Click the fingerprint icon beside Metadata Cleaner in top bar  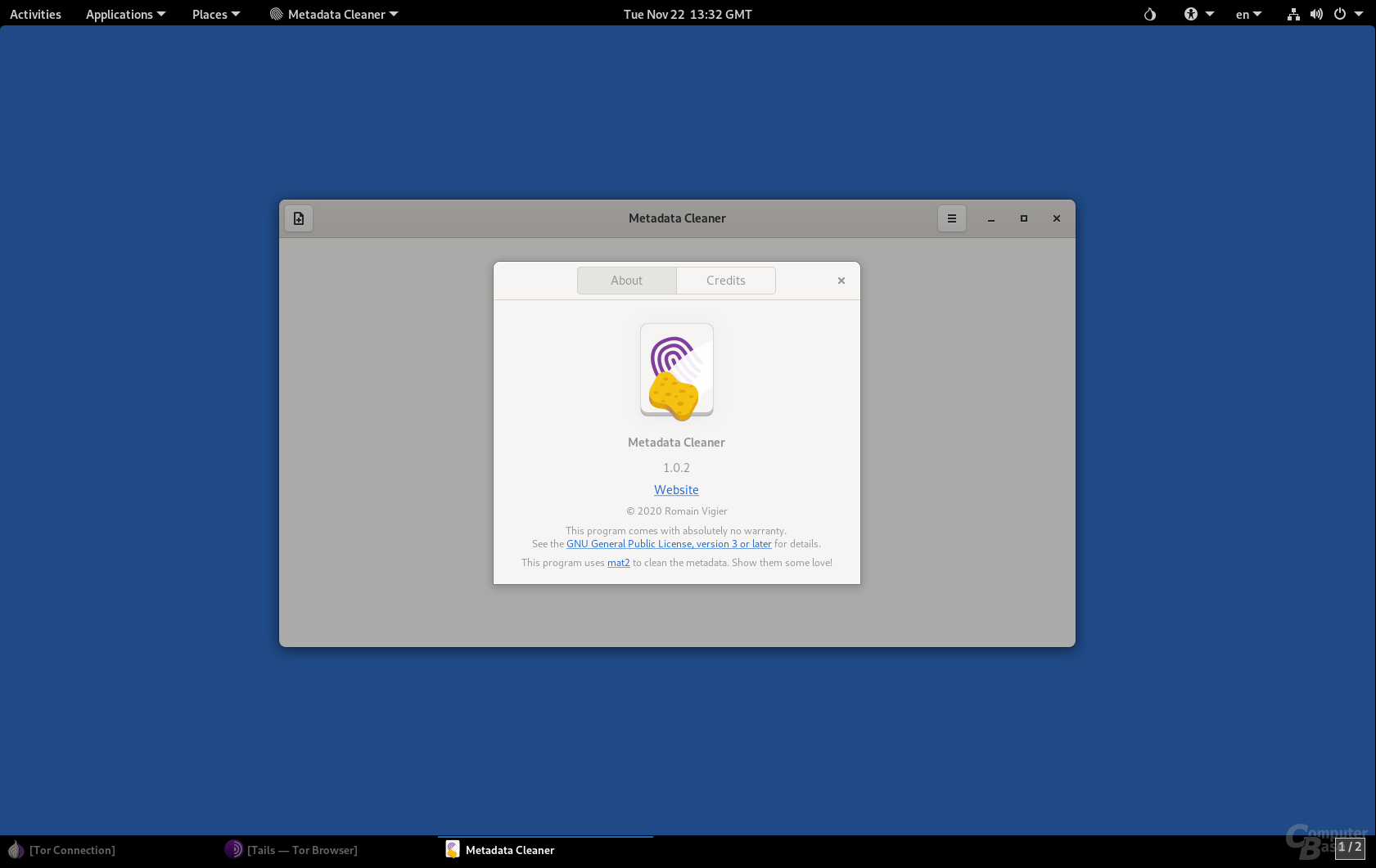pyautogui.click(x=277, y=14)
